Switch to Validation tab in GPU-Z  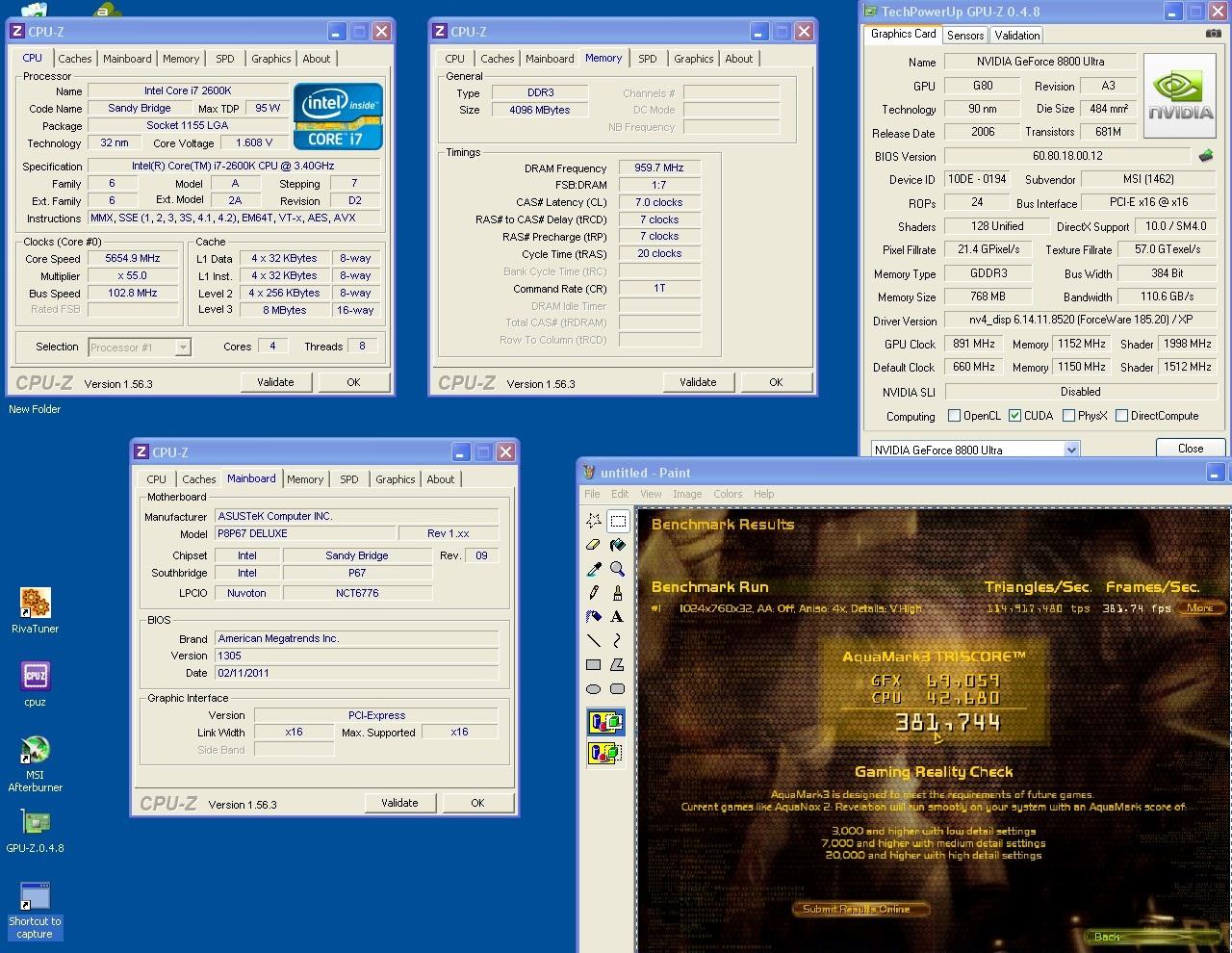[x=1017, y=36]
